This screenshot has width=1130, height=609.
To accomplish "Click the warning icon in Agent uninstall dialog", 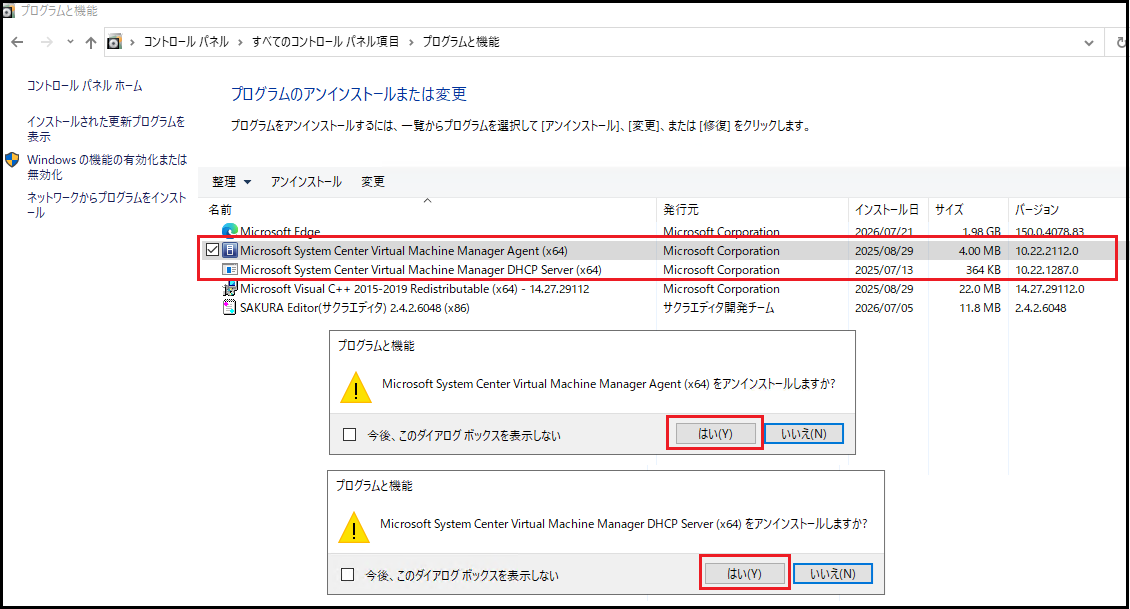I will [x=355, y=388].
